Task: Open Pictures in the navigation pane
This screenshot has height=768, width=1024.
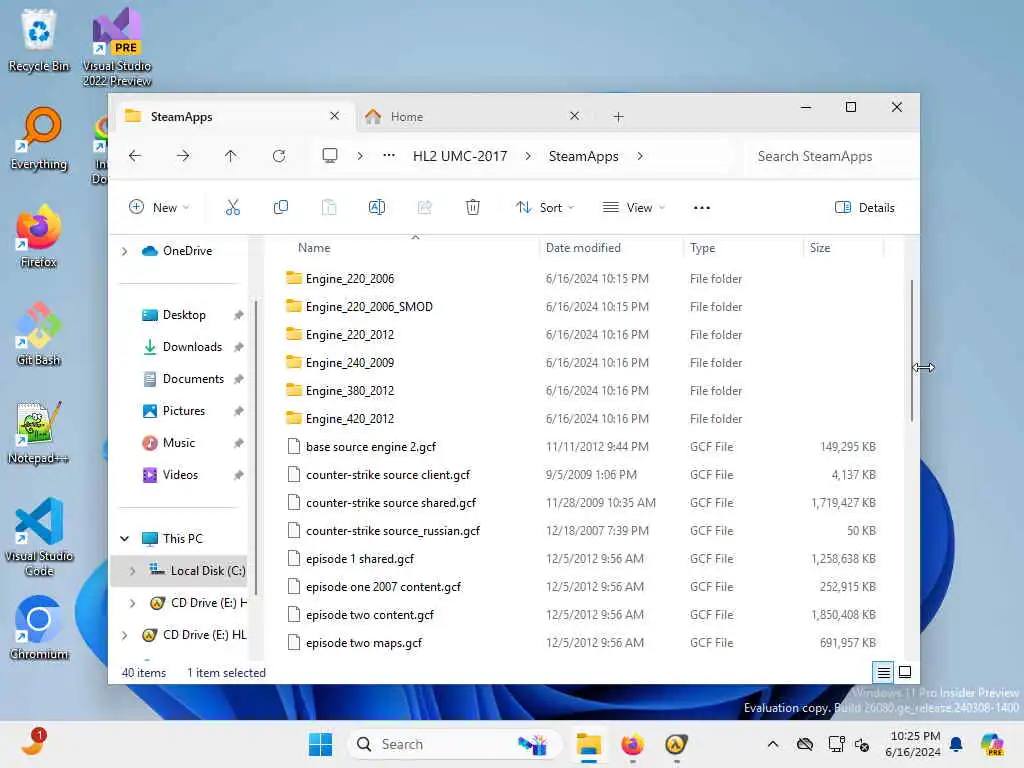Action: coord(184,411)
